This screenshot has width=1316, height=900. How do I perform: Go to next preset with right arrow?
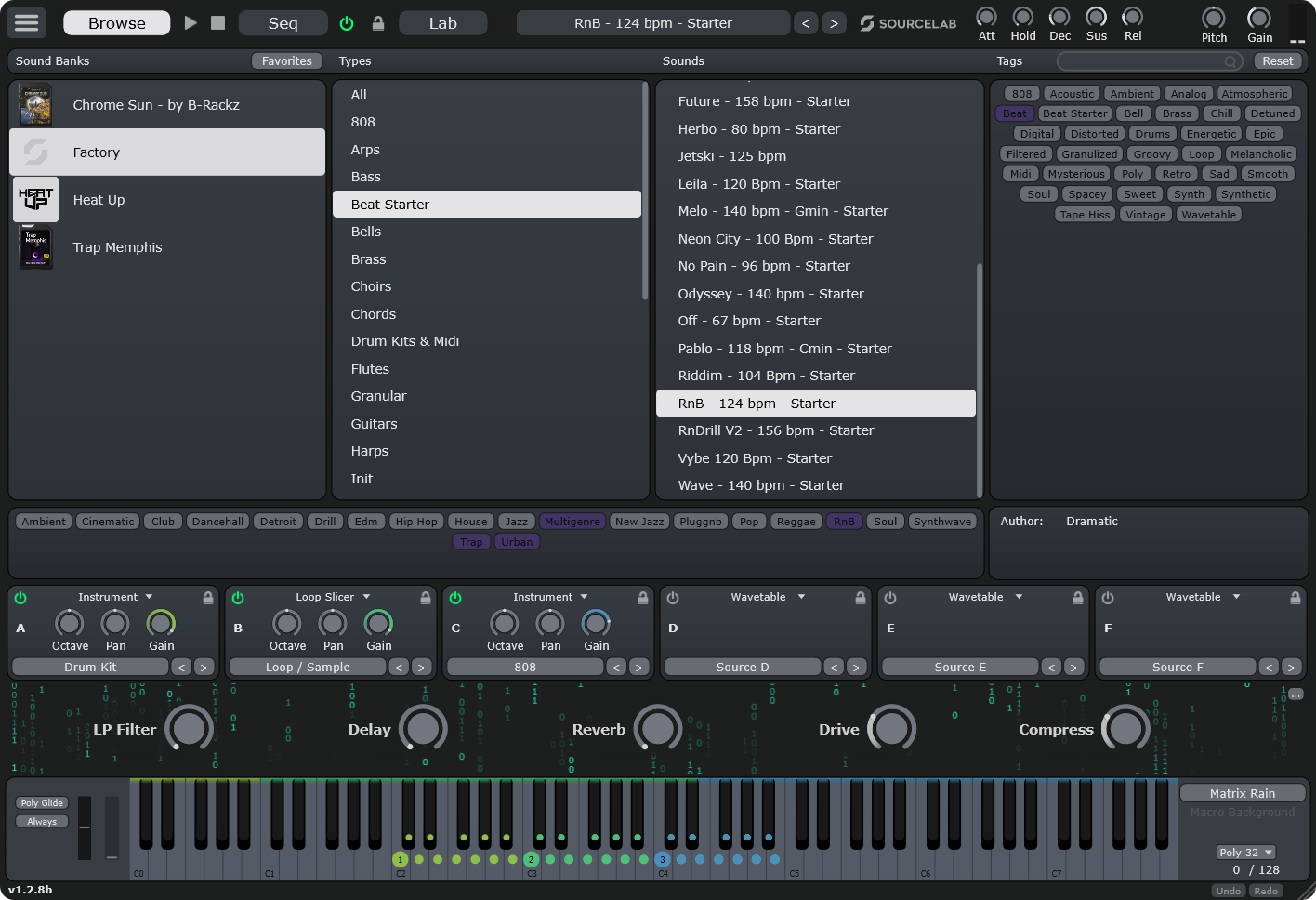tap(834, 23)
